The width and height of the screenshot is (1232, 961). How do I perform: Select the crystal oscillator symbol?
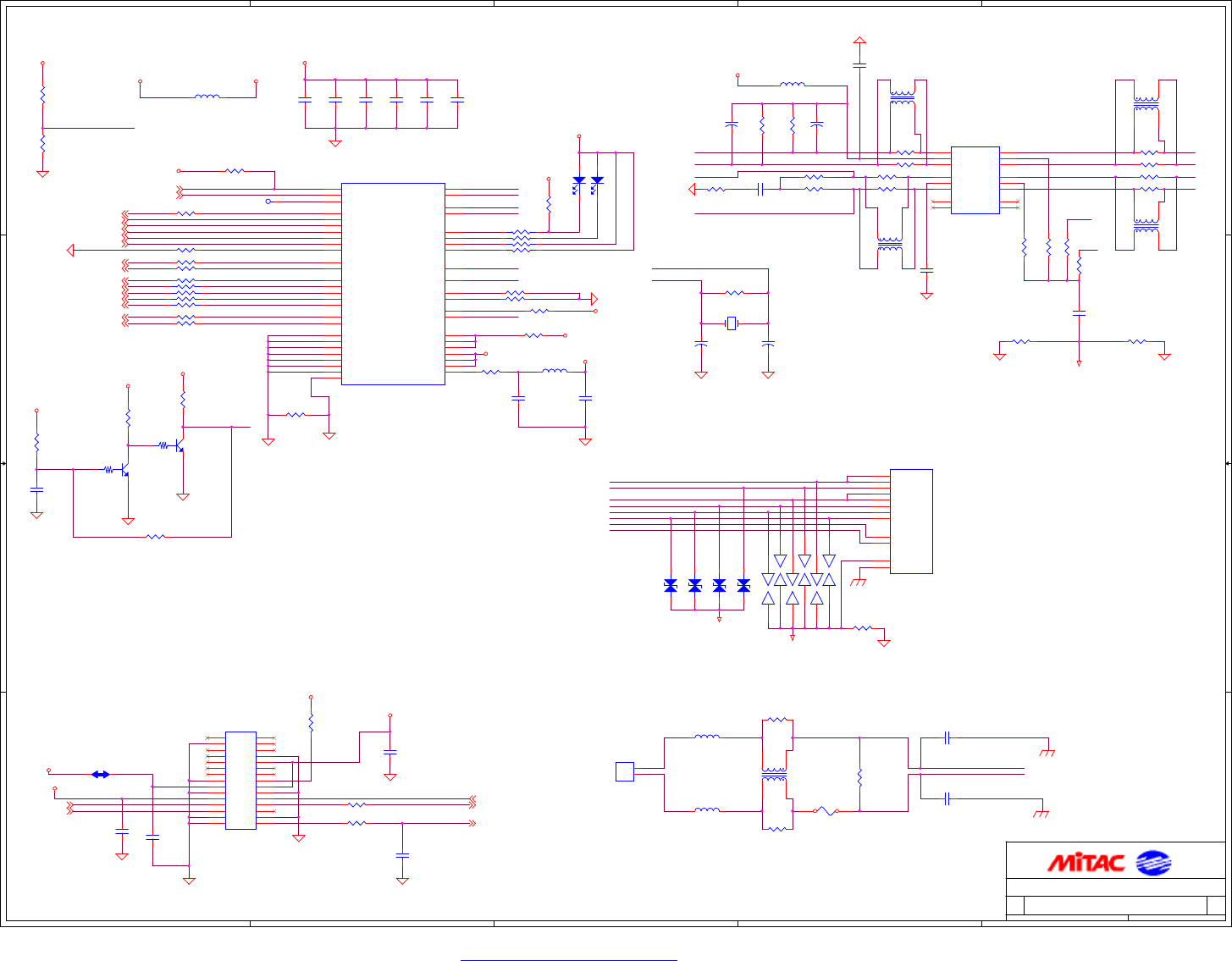click(x=732, y=323)
